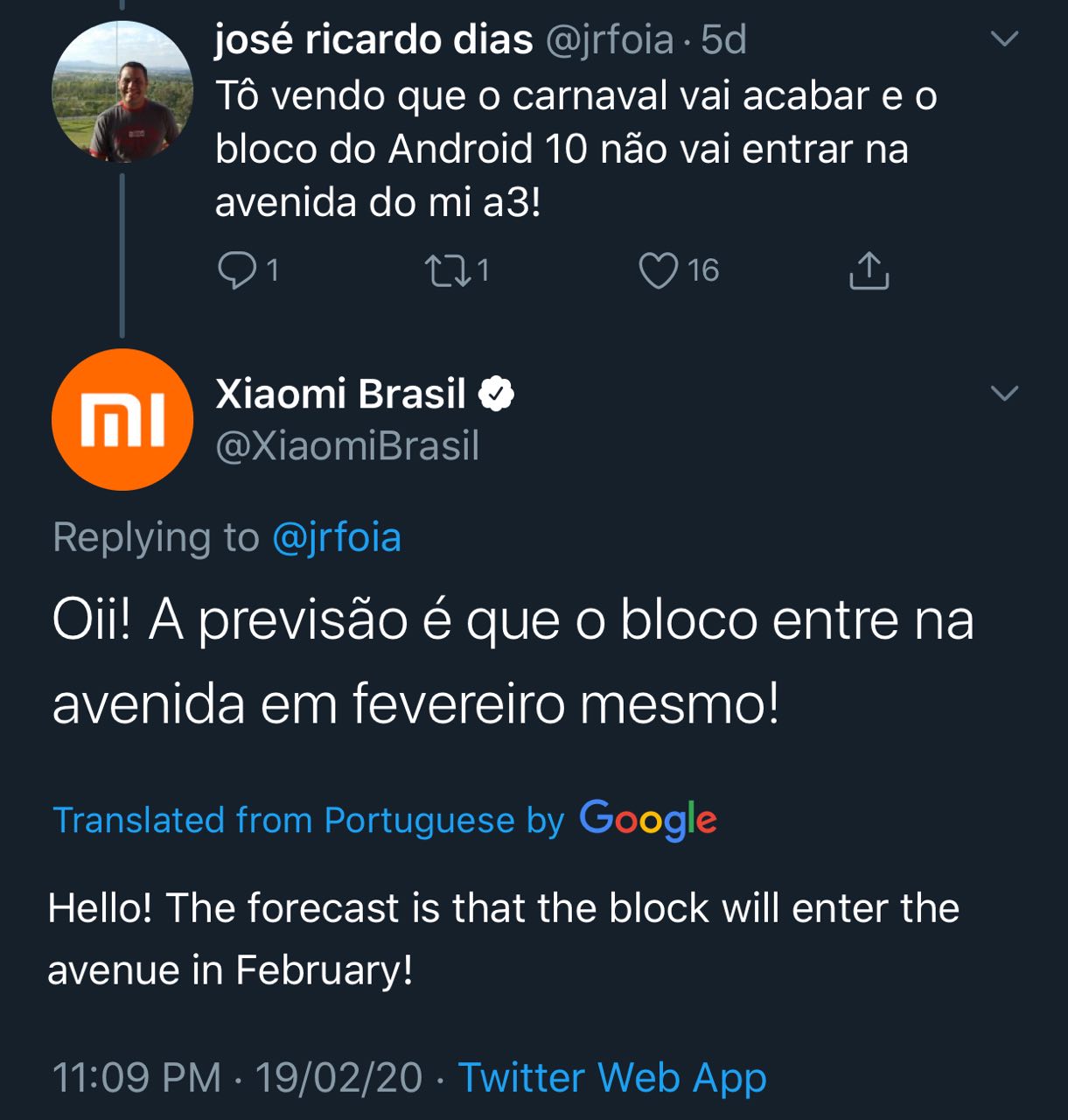Click the 11:09 PM 19/02/20 timestamp

coord(237,1077)
